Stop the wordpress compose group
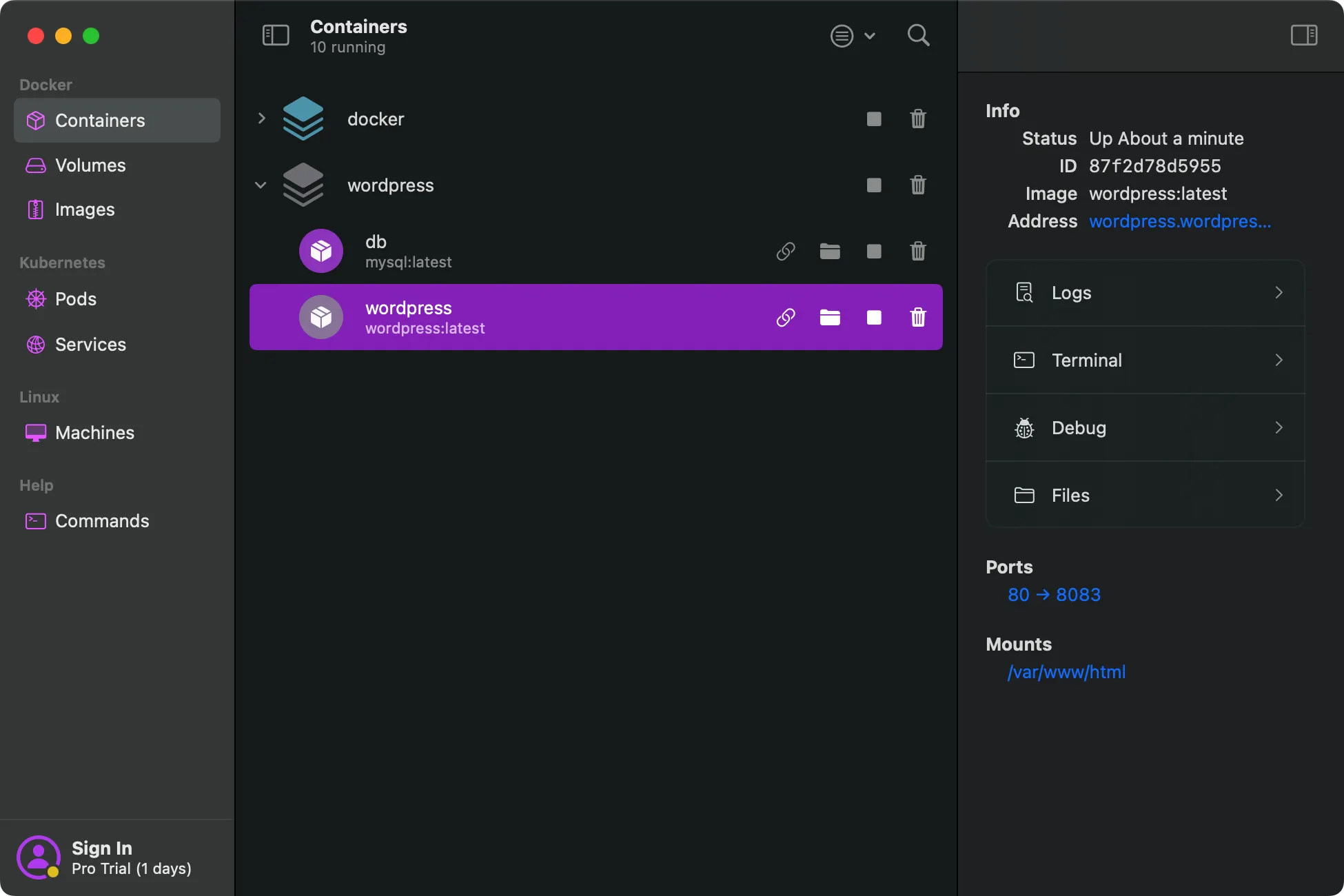1344x896 pixels. (874, 185)
